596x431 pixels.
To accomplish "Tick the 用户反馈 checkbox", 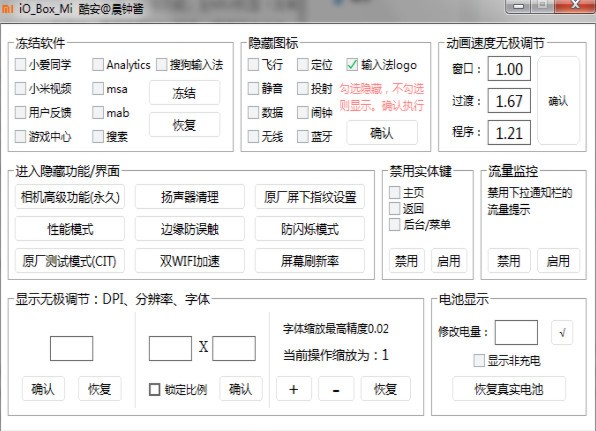I will pos(20,113).
